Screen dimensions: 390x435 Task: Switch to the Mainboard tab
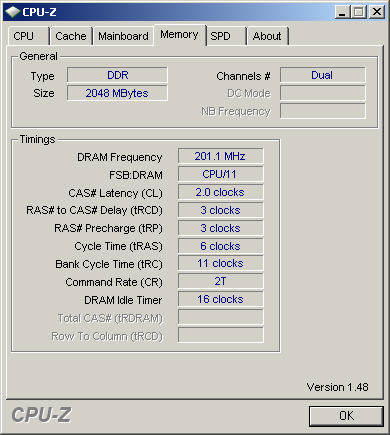click(123, 36)
